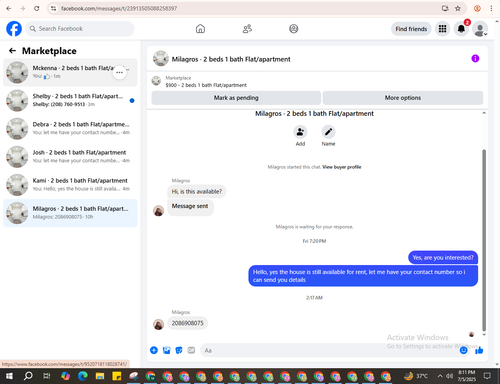Open the Facebook logo home link
Screen dimensions: 500x384
[14, 29]
